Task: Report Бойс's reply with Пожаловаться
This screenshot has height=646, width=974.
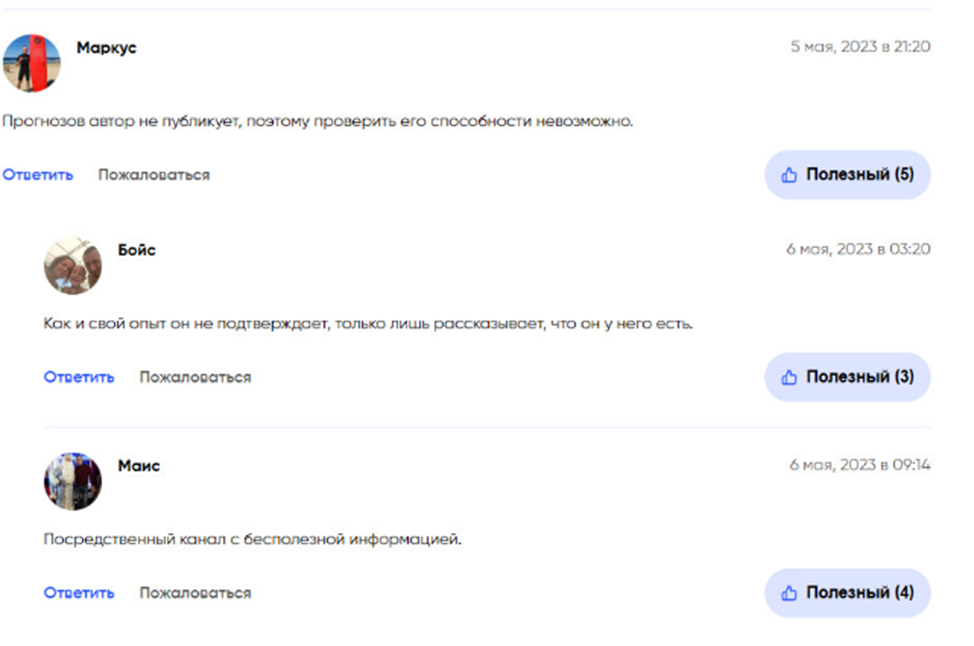Action: pos(195,377)
